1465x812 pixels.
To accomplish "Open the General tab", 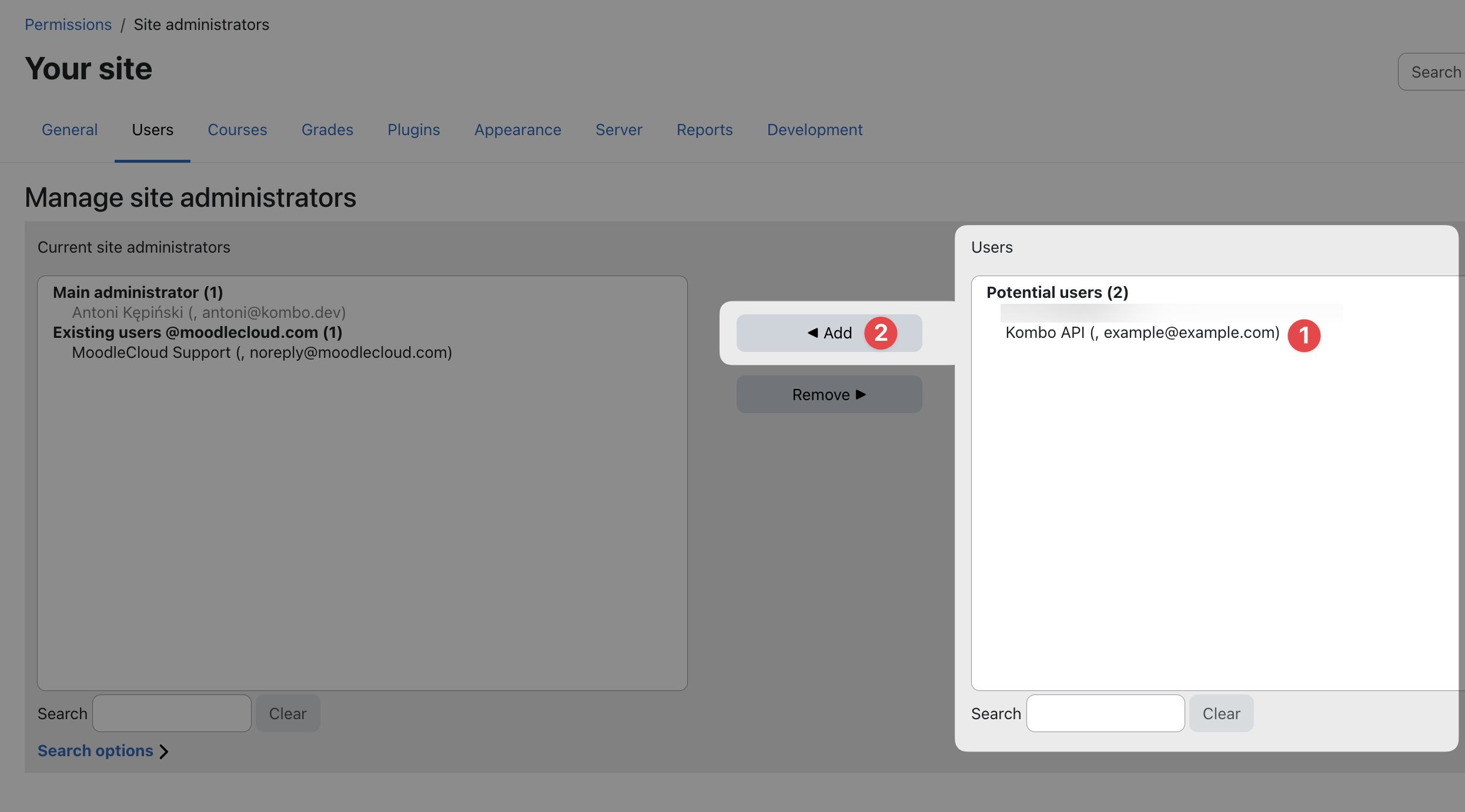I will 69,130.
